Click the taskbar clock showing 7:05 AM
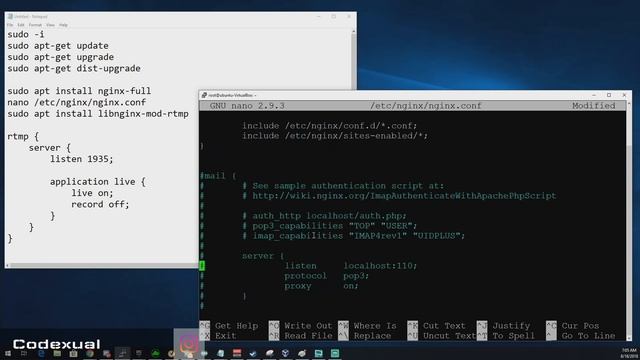The height and width of the screenshot is (360, 640). [x=629, y=353]
